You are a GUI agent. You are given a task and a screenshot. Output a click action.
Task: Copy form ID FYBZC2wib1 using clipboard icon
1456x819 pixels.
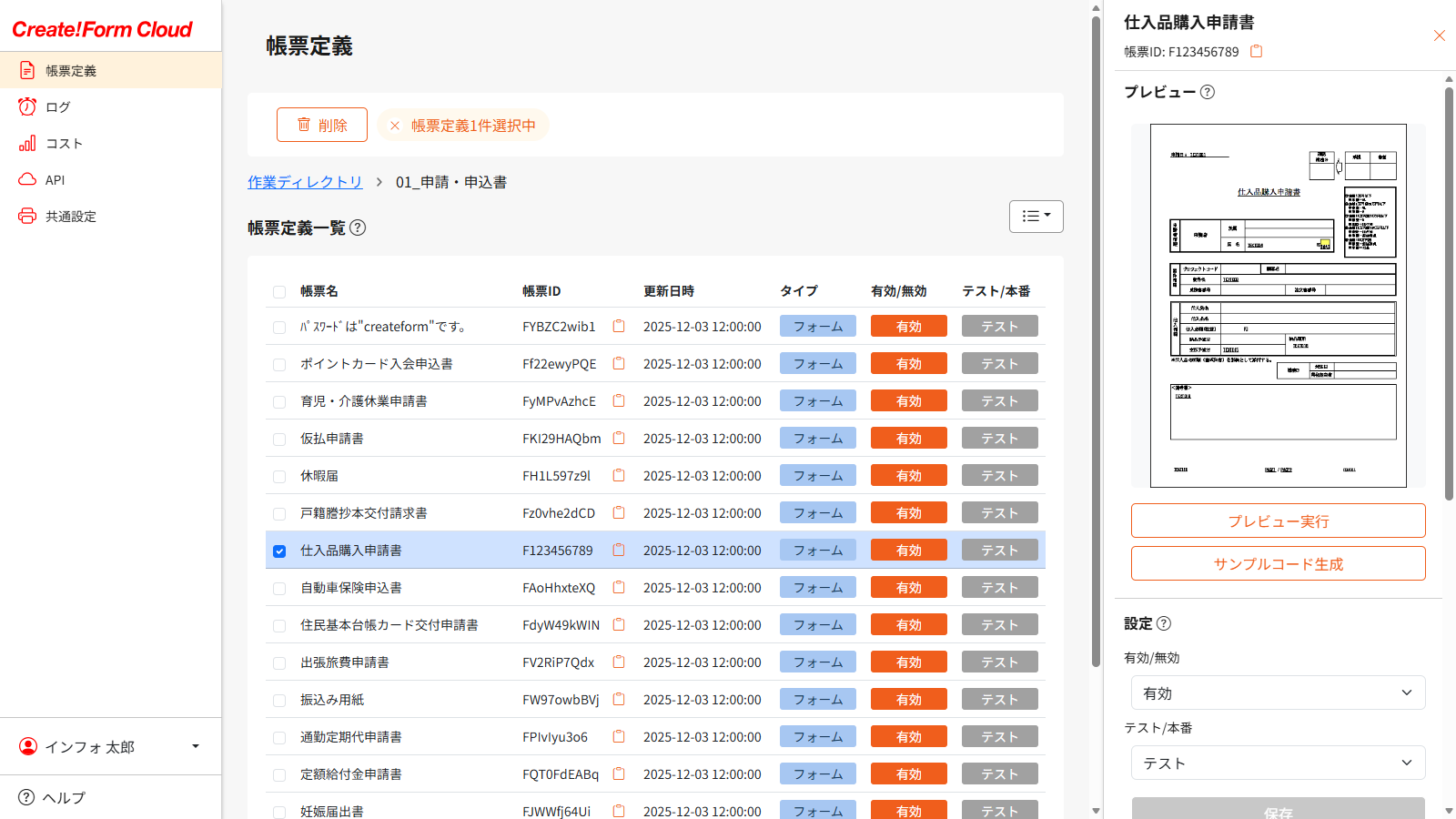[619, 327]
